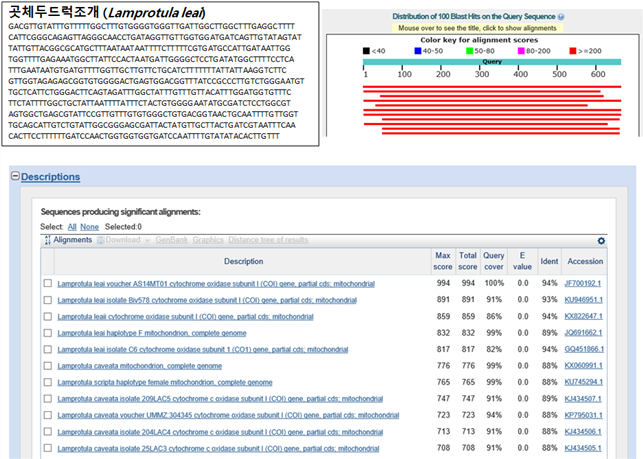The width and height of the screenshot is (643, 459).
Task: Check the Lamprotula leaii cytochrome oxidase row
Action: [x=48, y=316]
